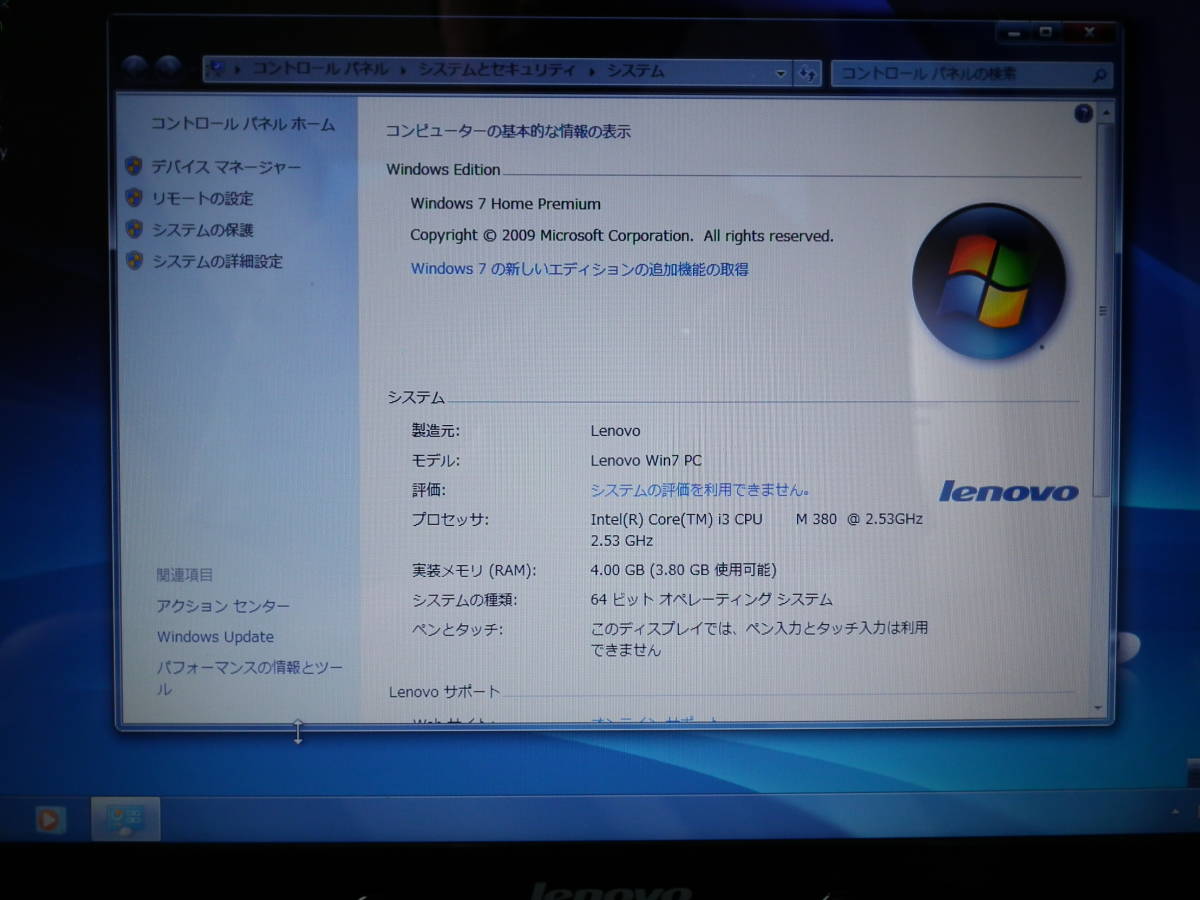Click the Windows 7 logo orb
Image resolution: width=1200 pixels, height=900 pixels.
pyautogui.click(x=988, y=281)
